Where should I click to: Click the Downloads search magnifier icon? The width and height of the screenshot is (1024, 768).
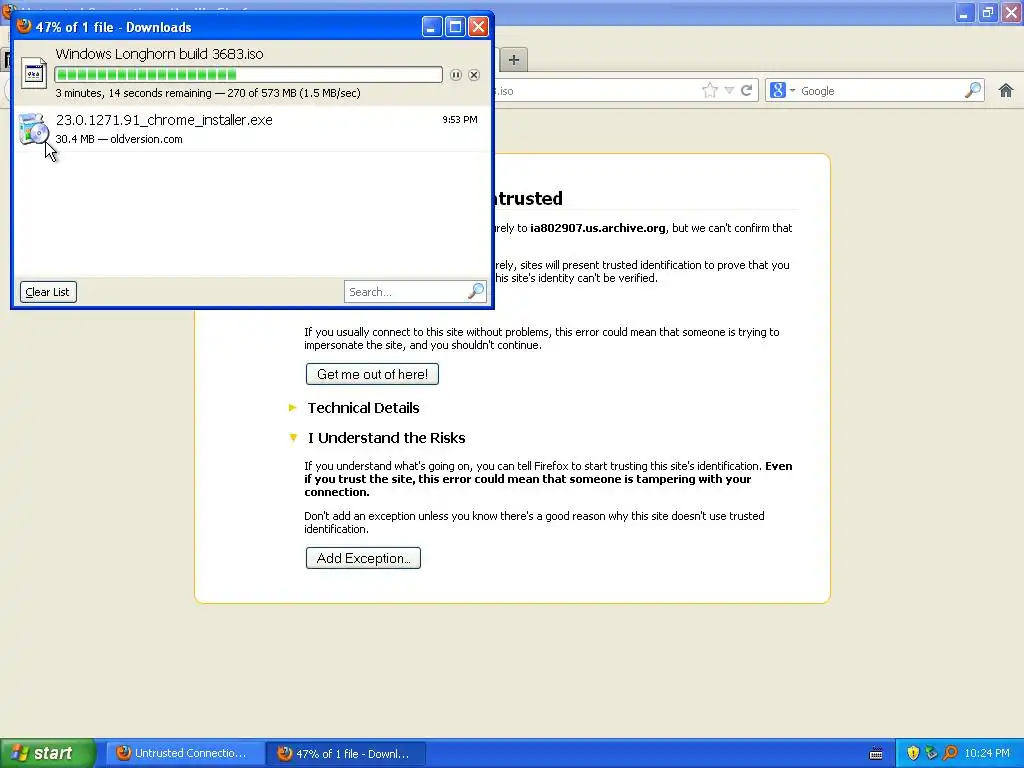477,291
